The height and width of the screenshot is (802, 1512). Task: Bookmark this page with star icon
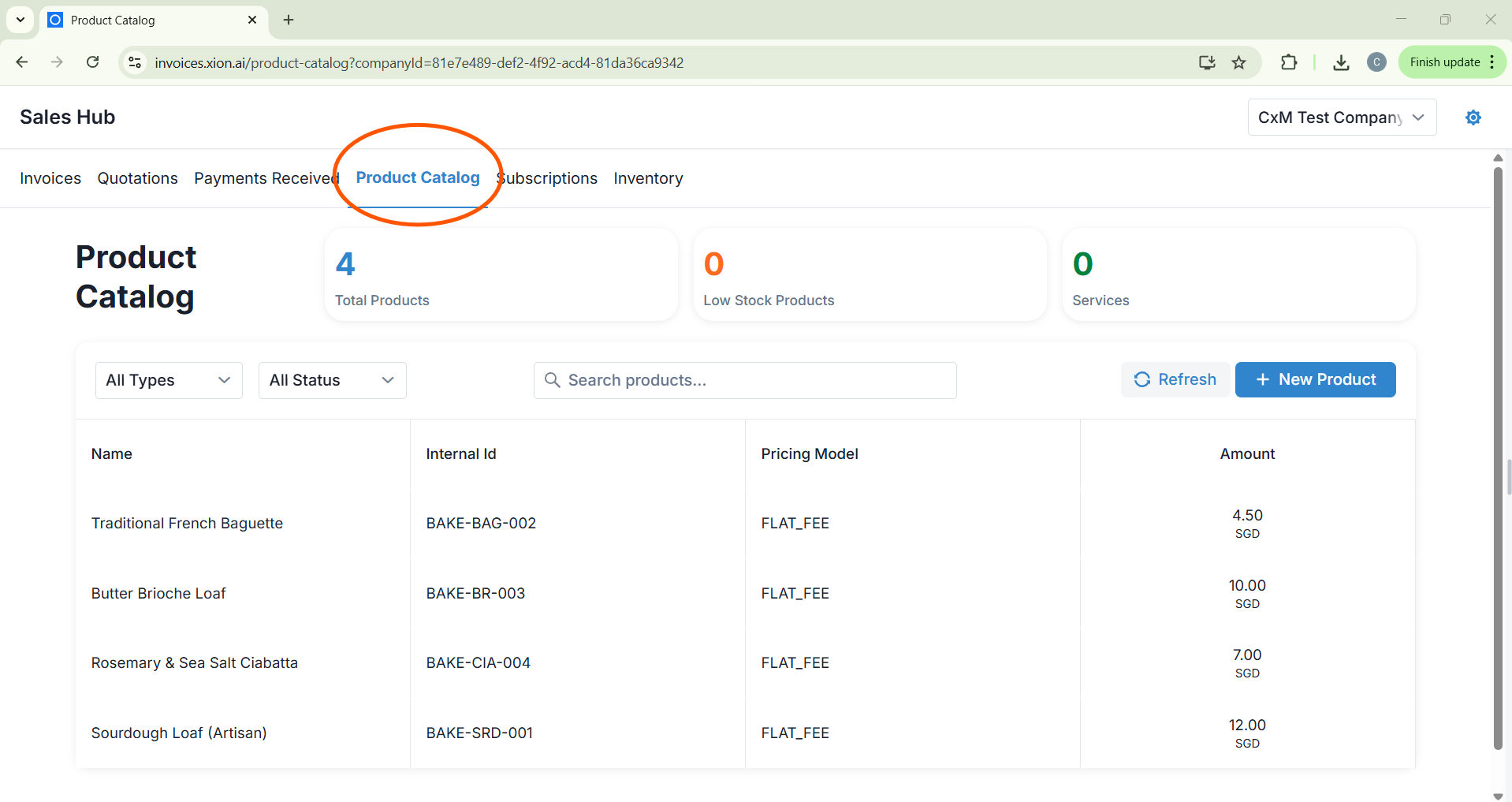pos(1239,62)
